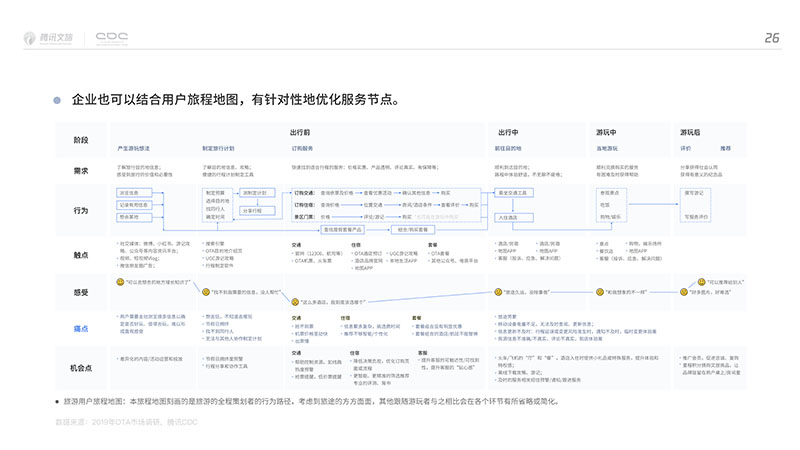Click the 住宿 heading in the 痛点 row
The image size is (800, 450).
click(345, 318)
